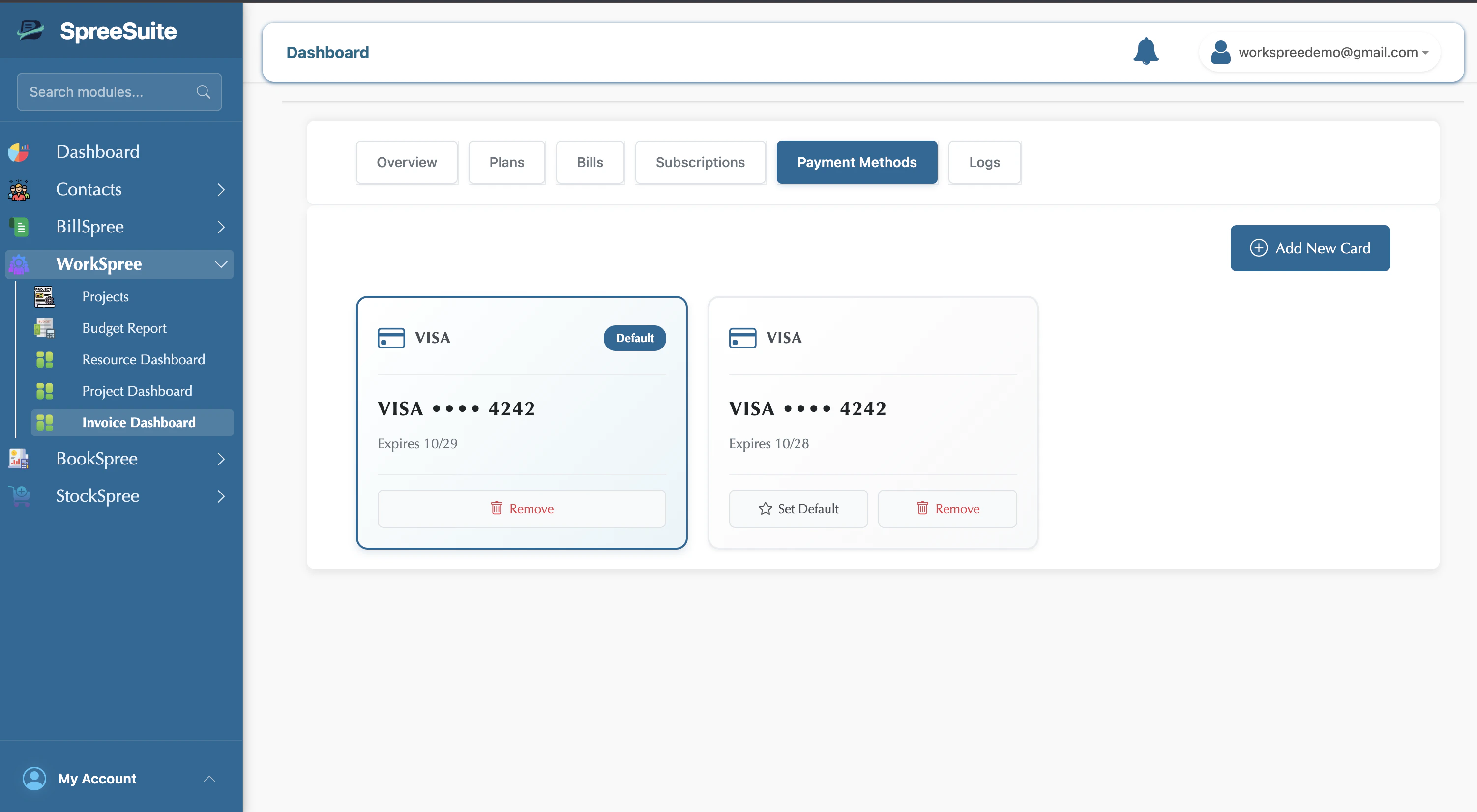1477x812 pixels.
Task: Click the Contacts menu label
Action: click(89, 190)
